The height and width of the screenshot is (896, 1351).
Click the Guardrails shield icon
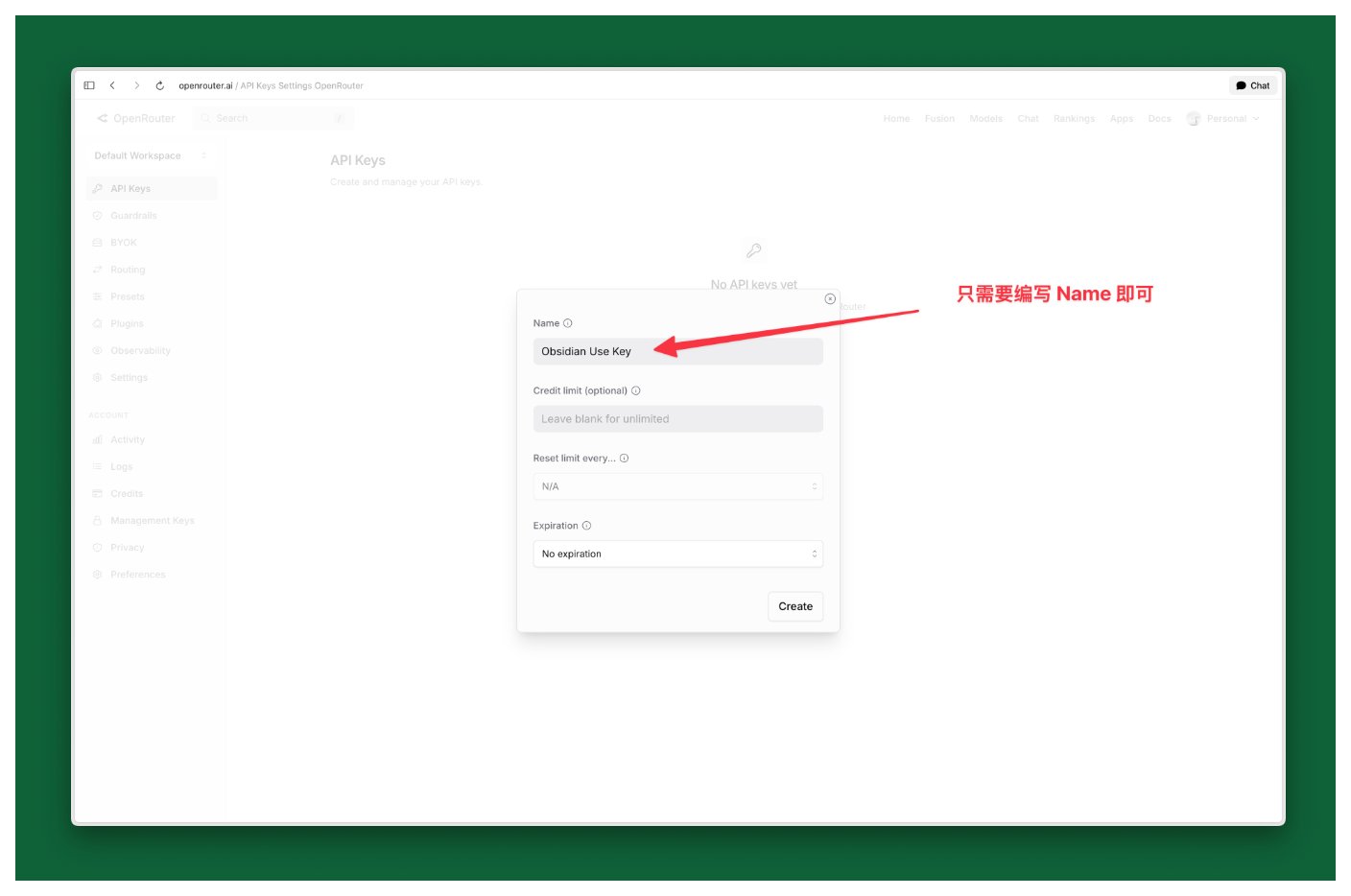pyautogui.click(x=97, y=216)
